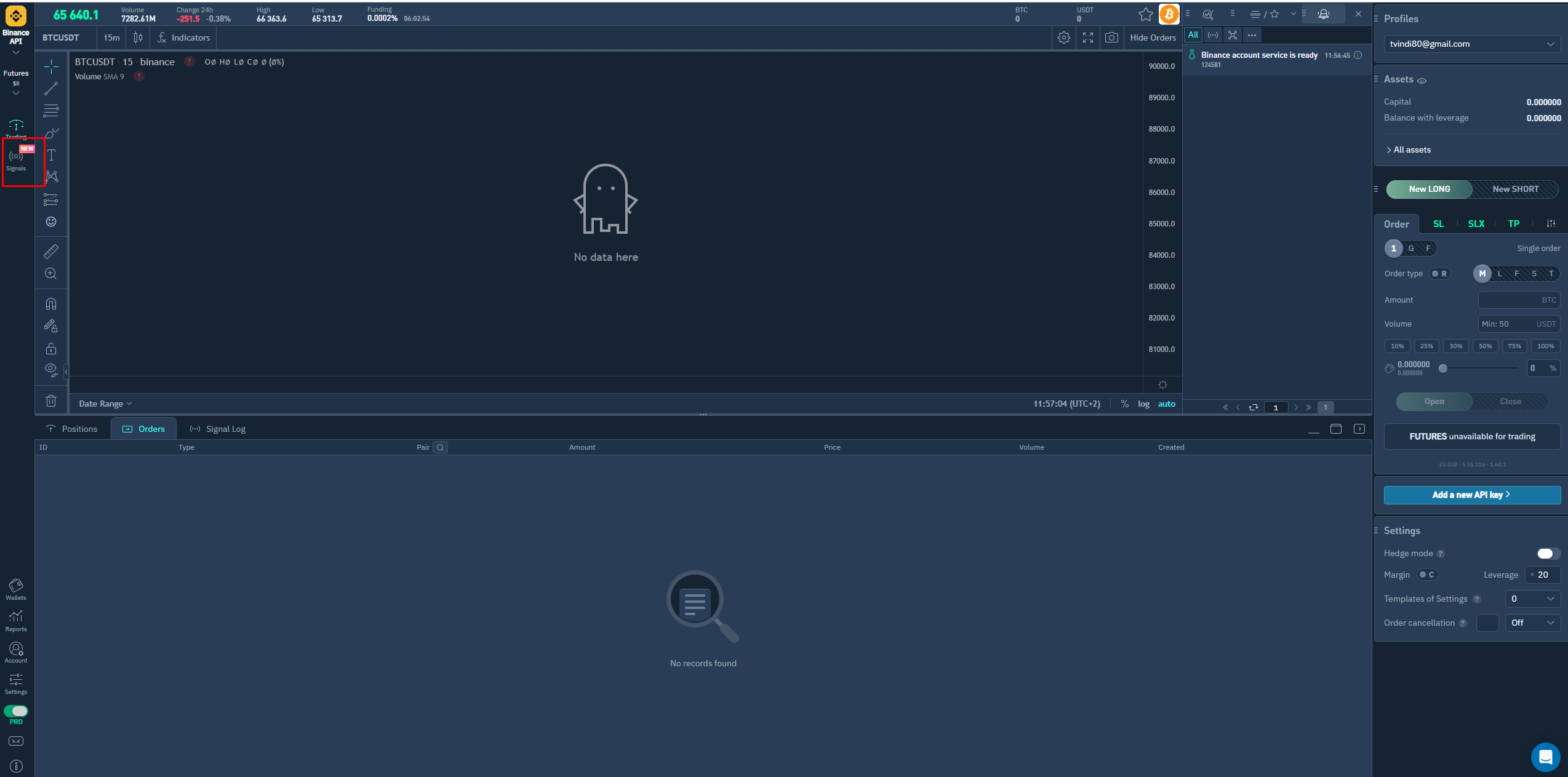Select the trend line drawing tool
Screen dimensions: 1568x777
coord(51,89)
